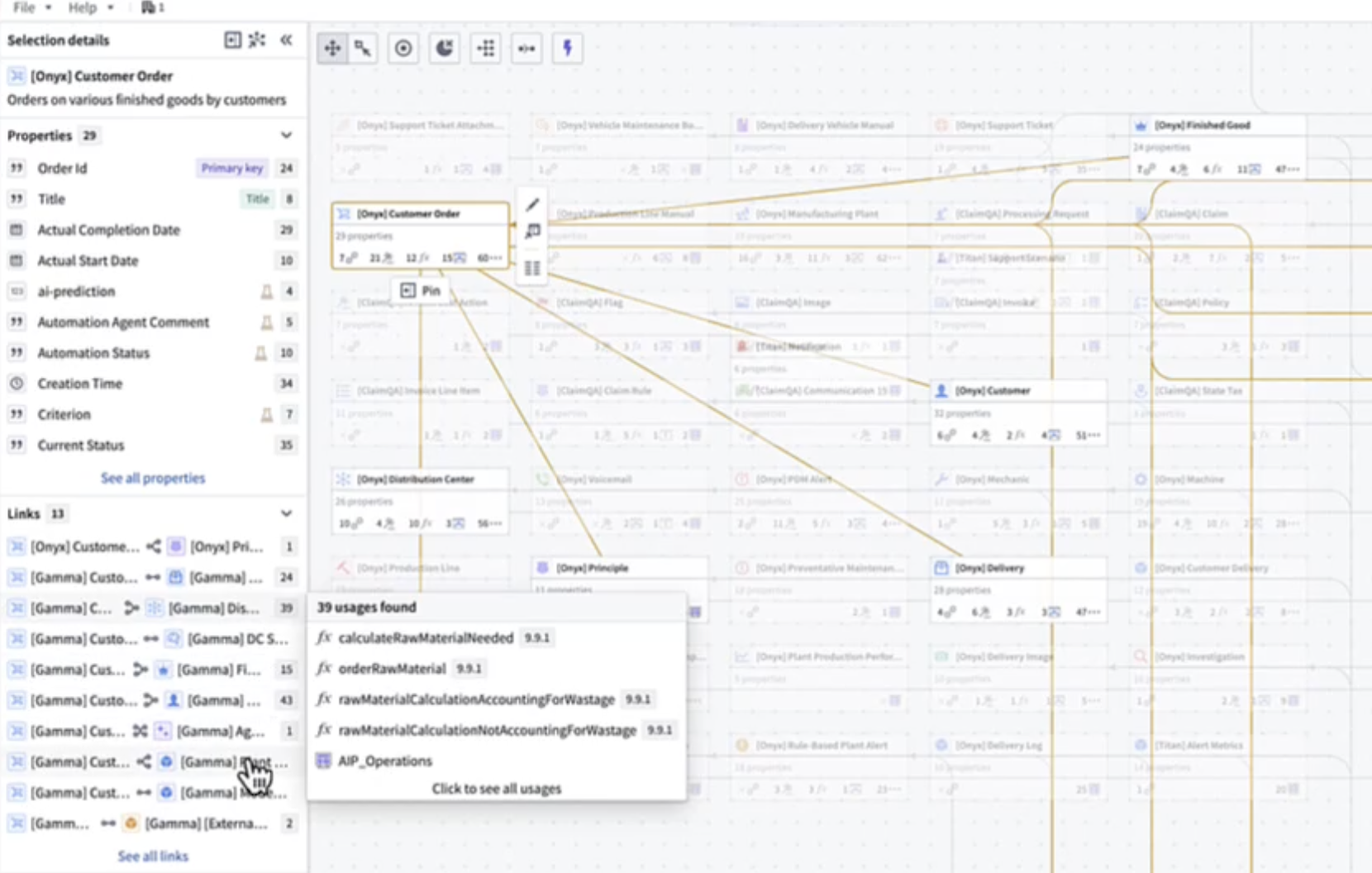This screenshot has height=873, width=1372.
Task: Pin the Customer Order node
Action: pos(422,290)
